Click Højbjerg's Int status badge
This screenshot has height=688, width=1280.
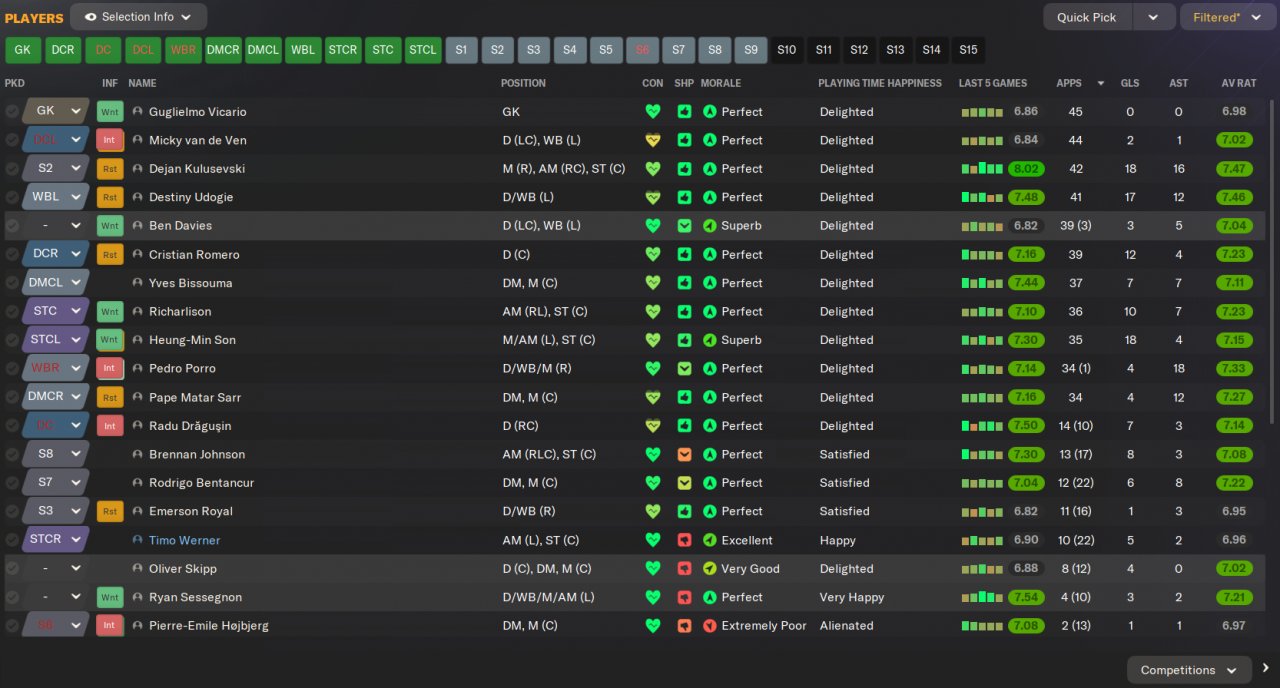tap(109, 626)
